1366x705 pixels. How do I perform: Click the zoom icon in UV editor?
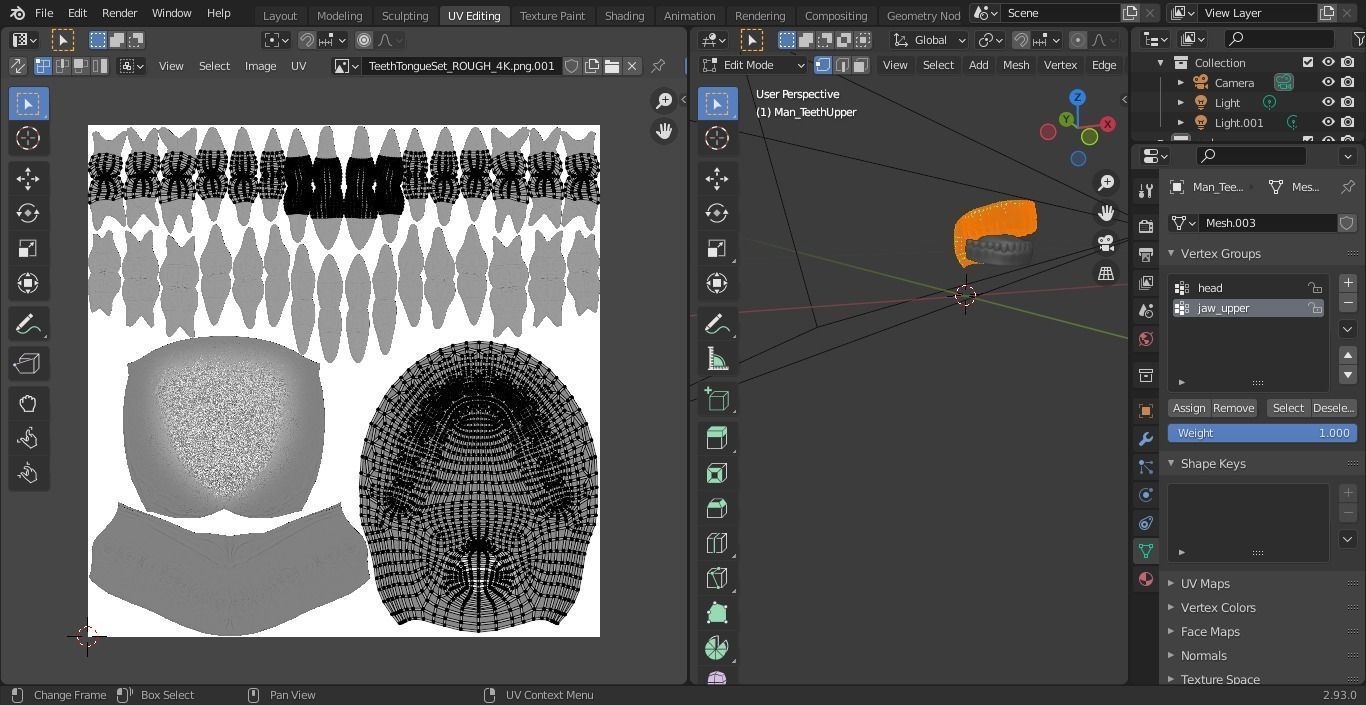point(664,100)
